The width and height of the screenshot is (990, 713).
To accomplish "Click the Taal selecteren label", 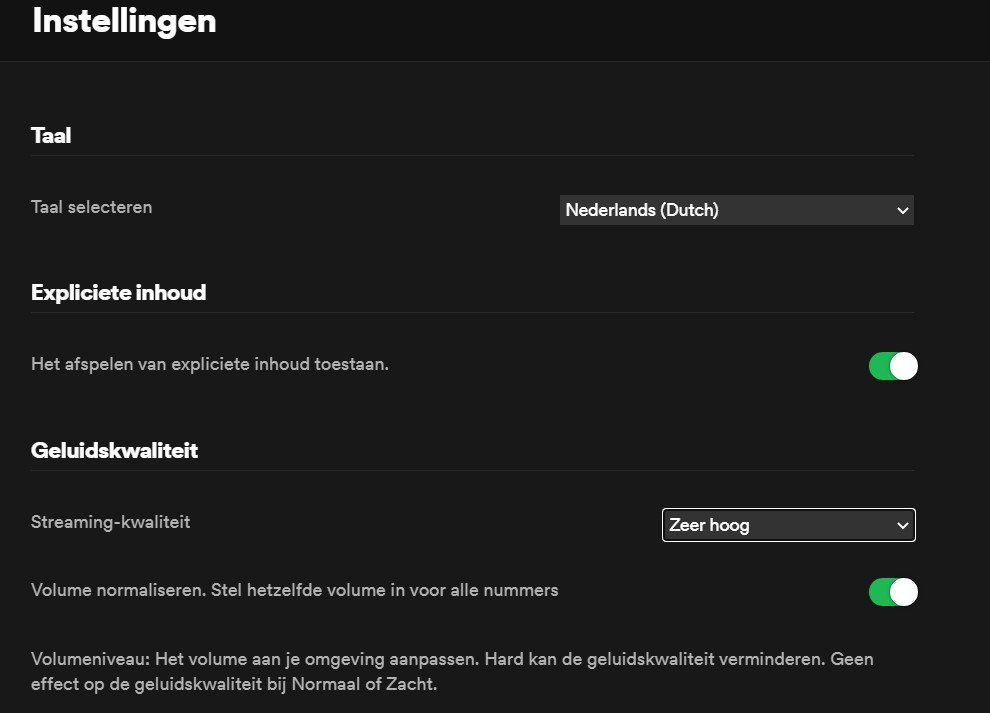I will click(x=92, y=207).
